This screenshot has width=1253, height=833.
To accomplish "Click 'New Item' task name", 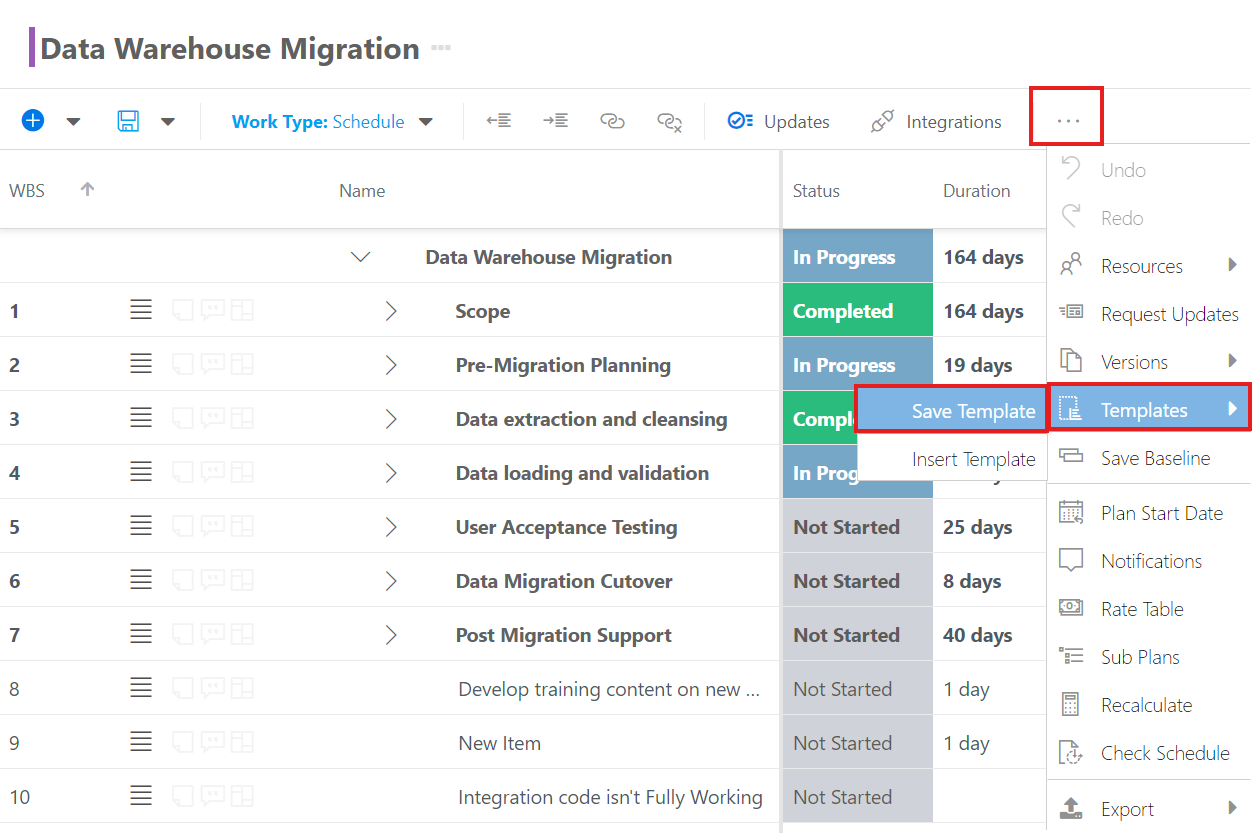I will (499, 743).
